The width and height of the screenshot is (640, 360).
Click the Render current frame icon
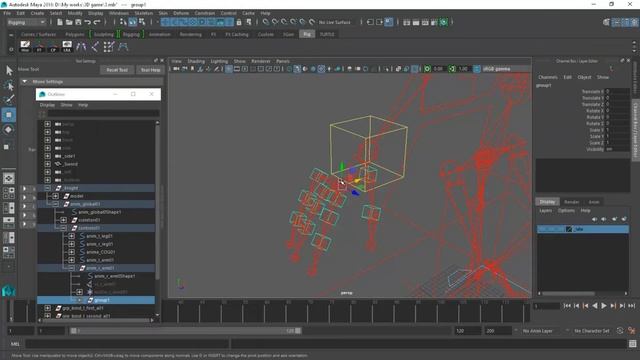[416, 22]
